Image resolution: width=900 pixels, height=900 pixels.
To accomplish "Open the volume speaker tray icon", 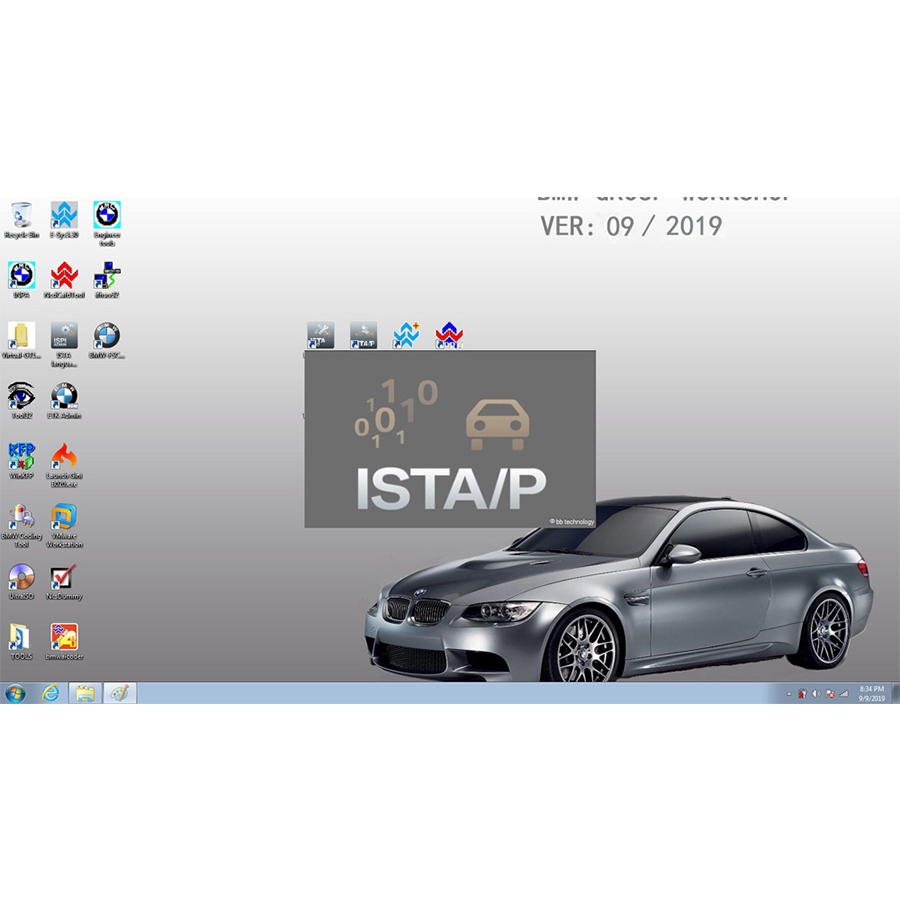I will [816, 694].
